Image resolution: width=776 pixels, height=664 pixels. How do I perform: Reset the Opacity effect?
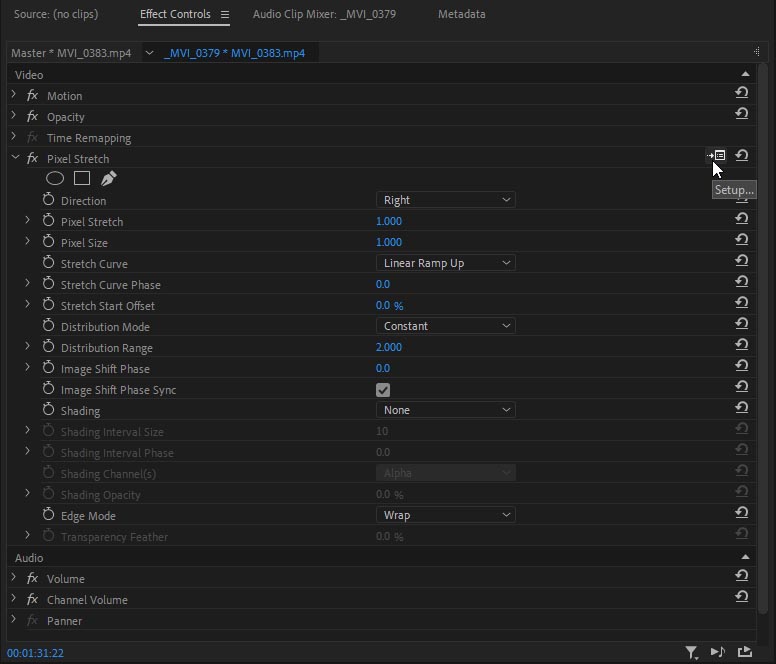741,113
